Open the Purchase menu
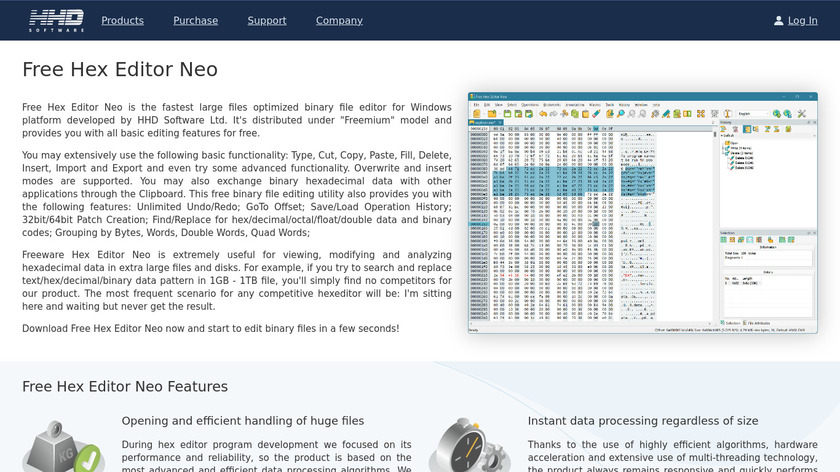Screen dimensions: 840x472 click(x=196, y=20)
